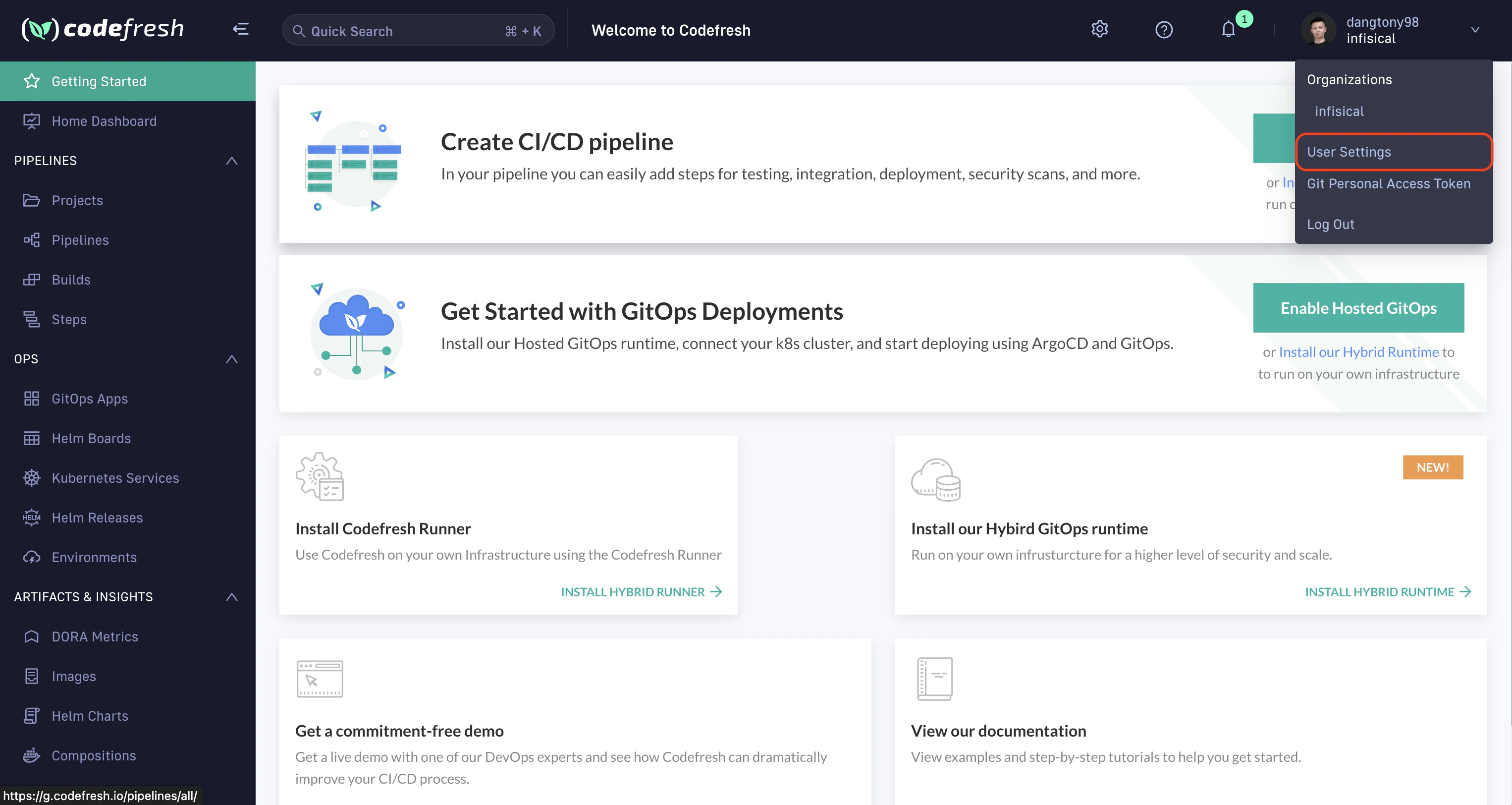Focus the Quick Search field

[x=418, y=31]
